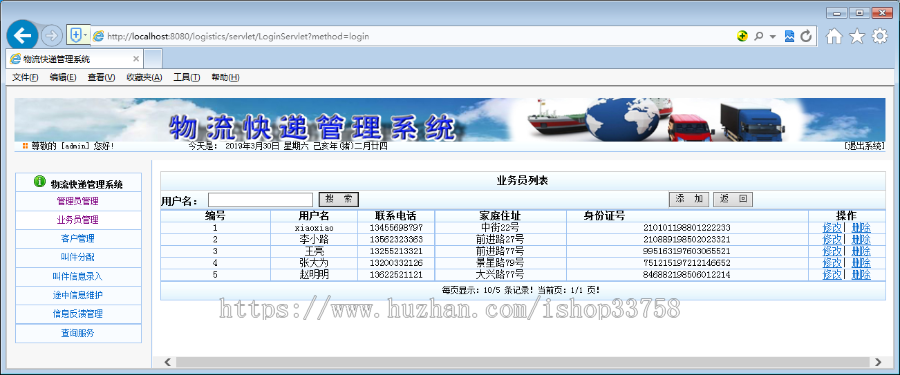900x375 pixels.
Task: Select the address cell 大兴路77号
Action: (x=500, y=275)
